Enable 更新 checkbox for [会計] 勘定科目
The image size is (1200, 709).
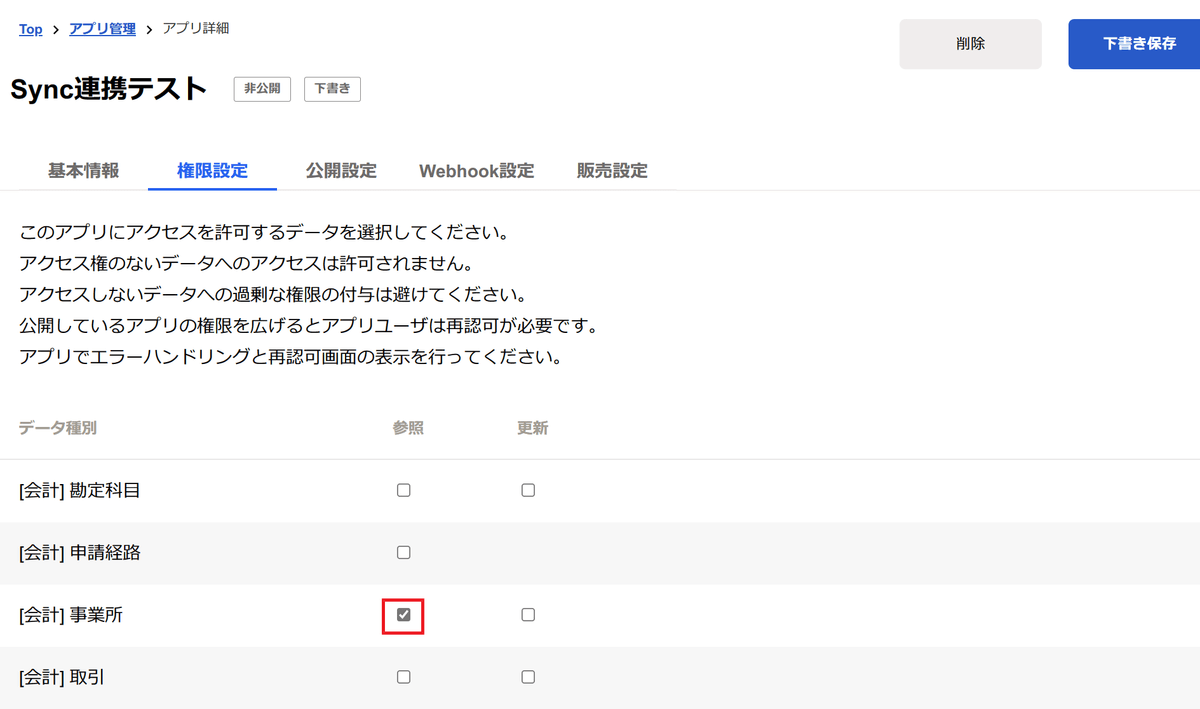[528, 490]
